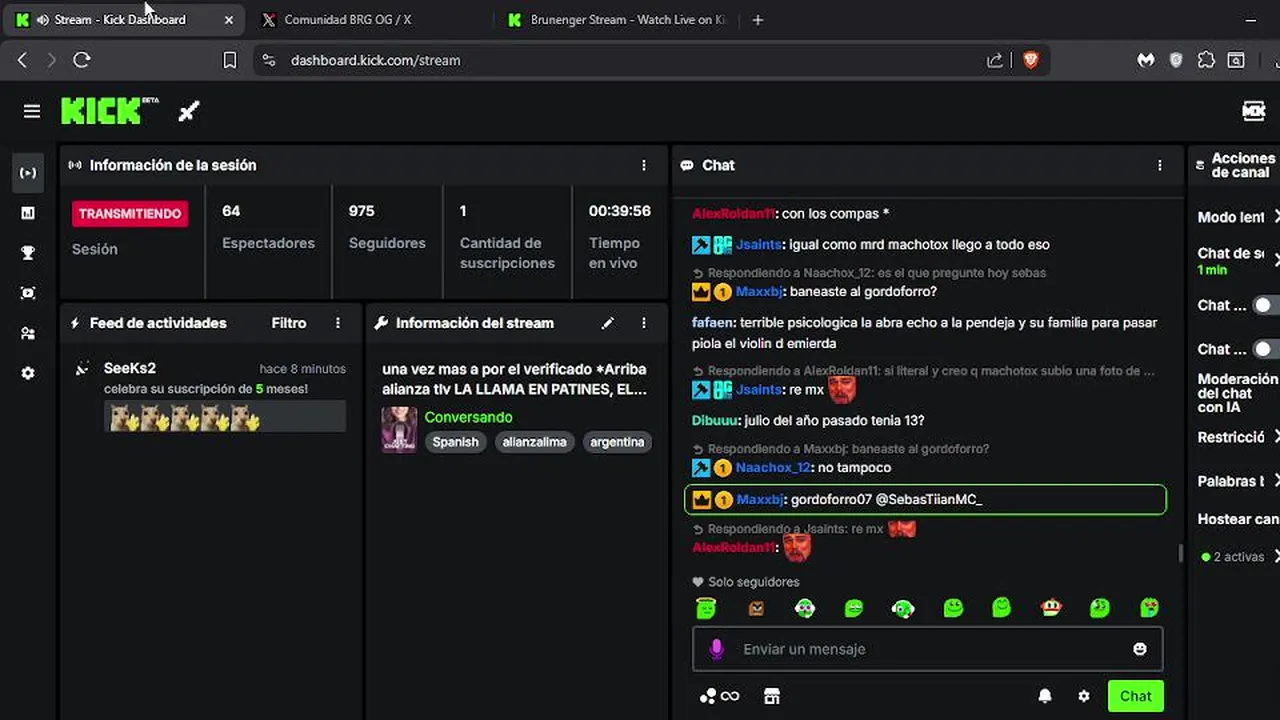The width and height of the screenshot is (1280, 720).
Task: Click the Spanish tag
Action: click(456, 442)
